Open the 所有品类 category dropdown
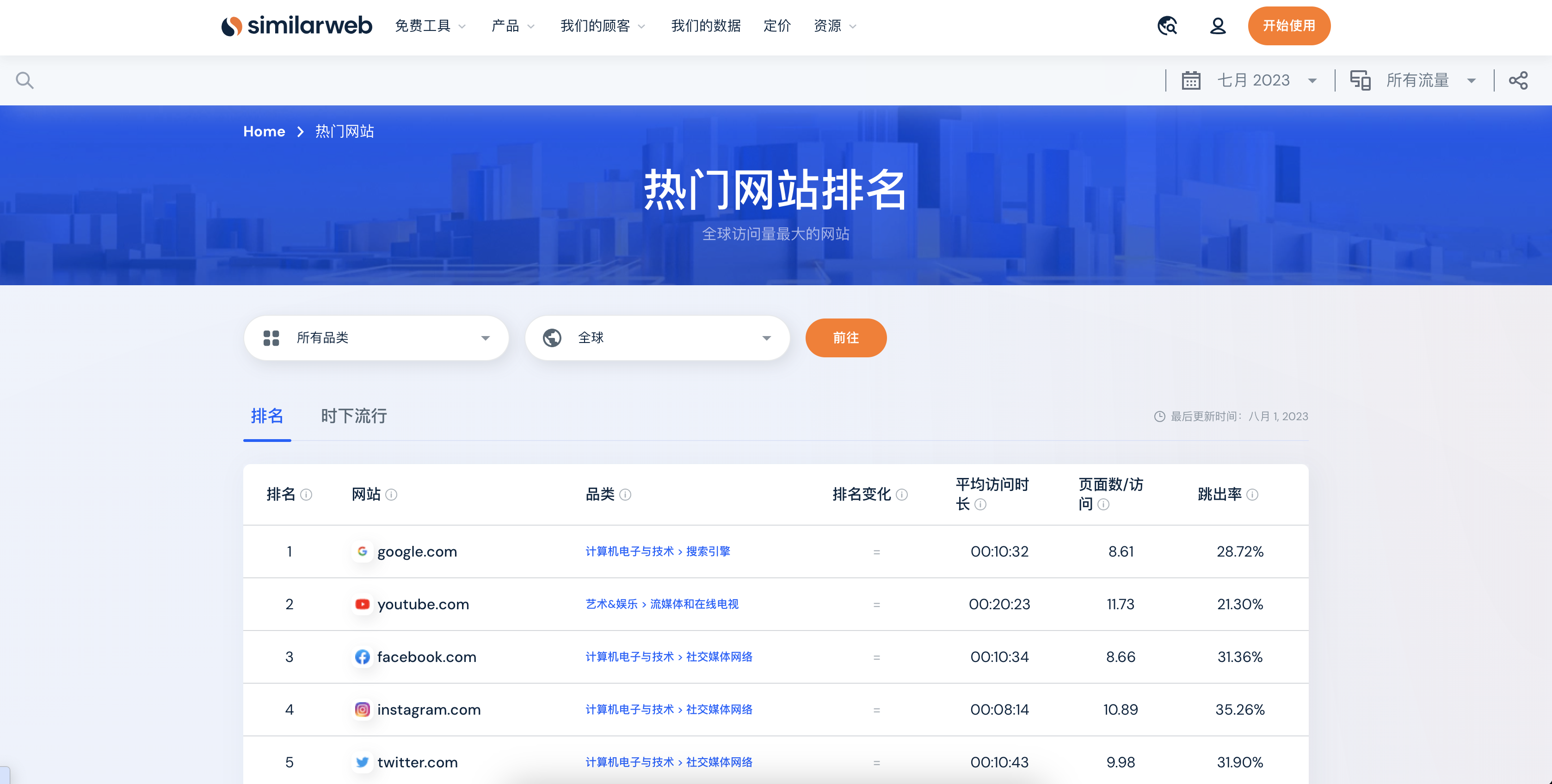 pos(376,338)
